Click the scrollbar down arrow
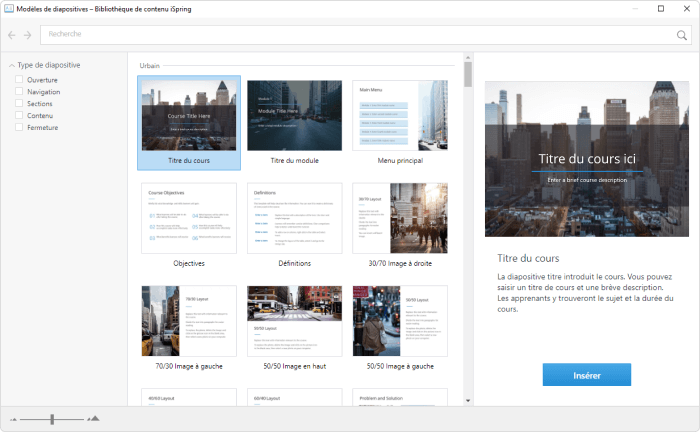Screen dimensions: 700x432 pos(468,401)
